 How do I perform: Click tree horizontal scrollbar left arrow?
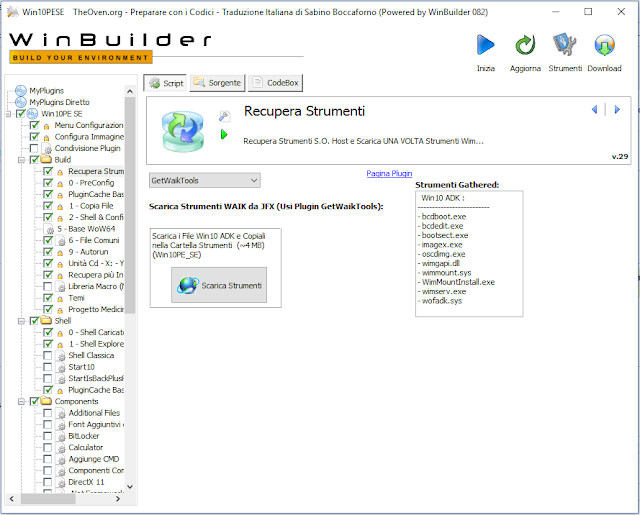[x=11, y=498]
